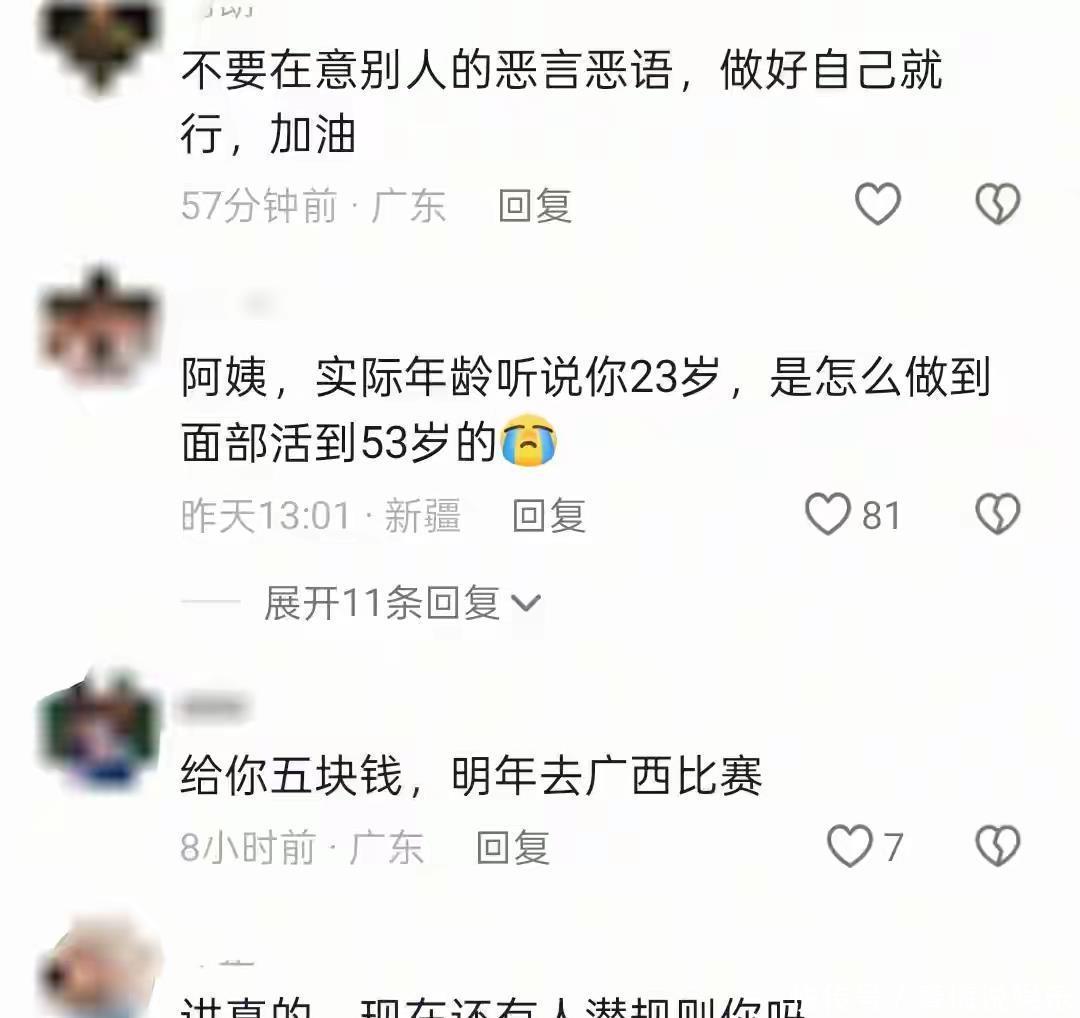Tap the blurred username above 阿姨 comment
Image resolution: width=1080 pixels, height=1018 pixels.
click(x=258, y=303)
